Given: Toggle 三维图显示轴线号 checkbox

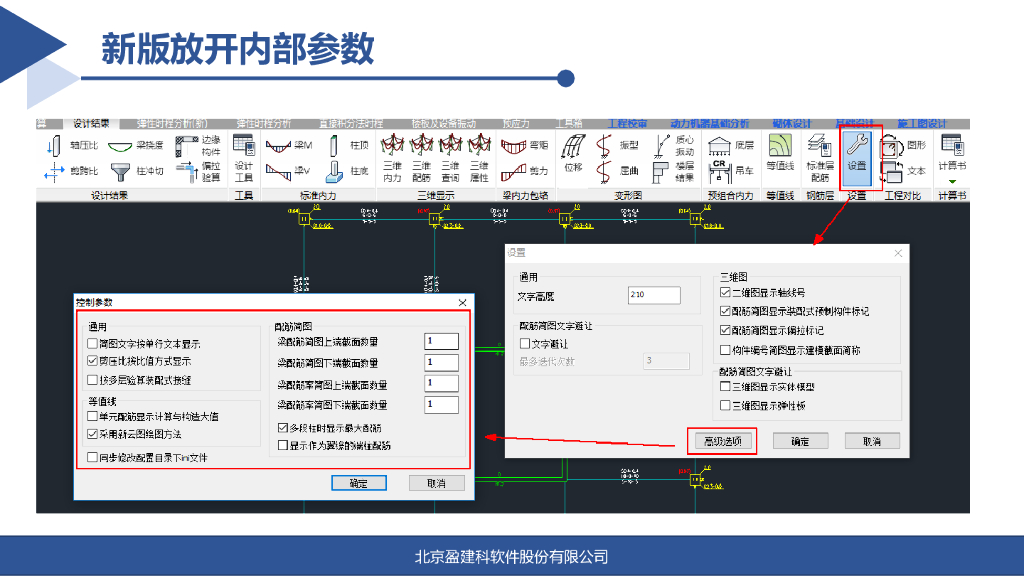Looking at the screenshot, I should (x=725, y=292).
